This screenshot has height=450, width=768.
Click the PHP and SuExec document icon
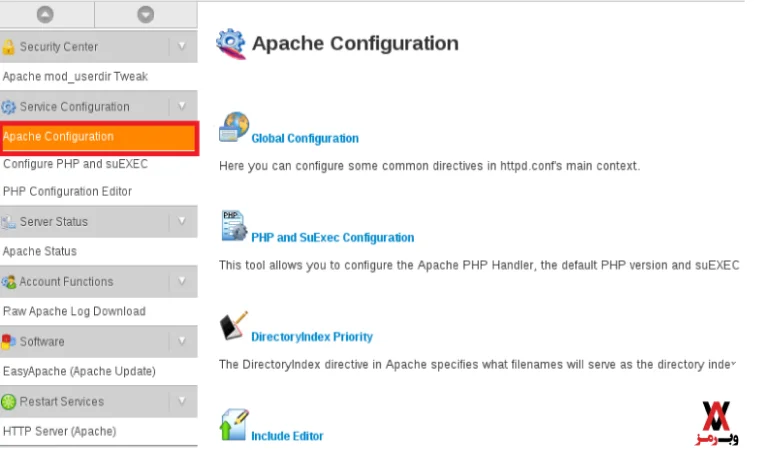(x=234, y=226)
